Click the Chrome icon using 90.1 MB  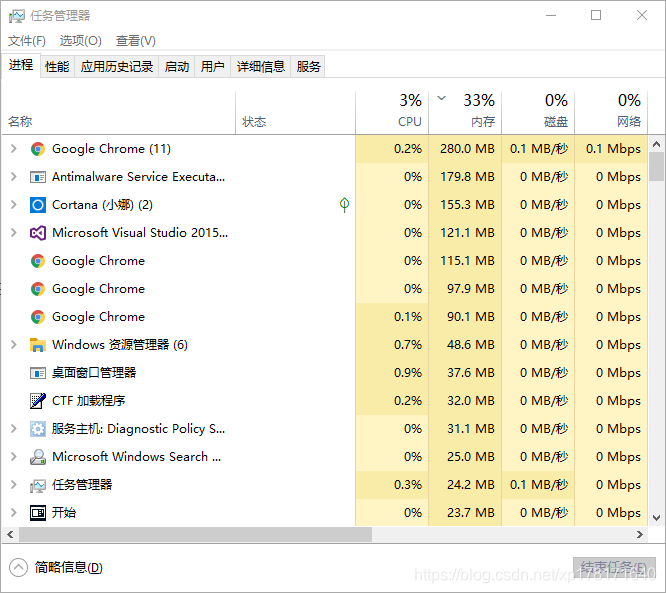(38, 317)
